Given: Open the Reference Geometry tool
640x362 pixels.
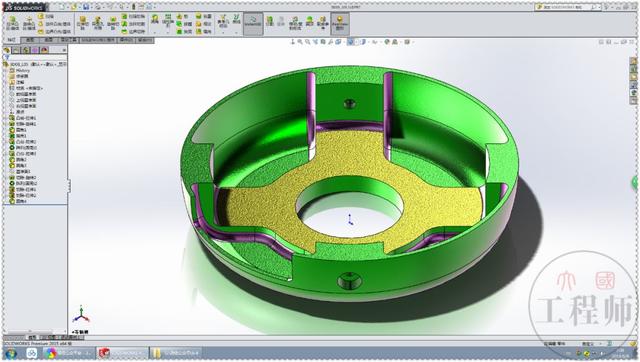Looking at the screenshot, I should point(223,21).
